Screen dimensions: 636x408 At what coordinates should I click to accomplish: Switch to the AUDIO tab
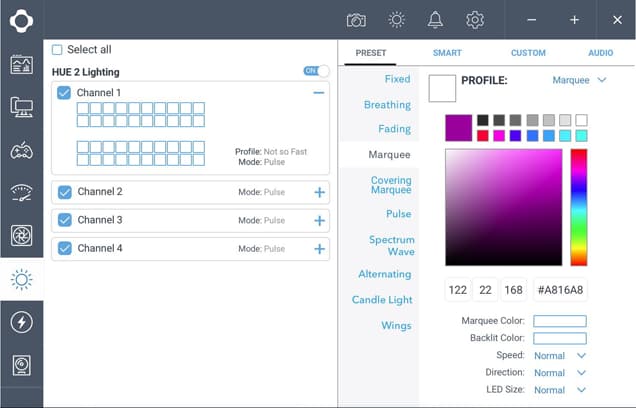601,53
